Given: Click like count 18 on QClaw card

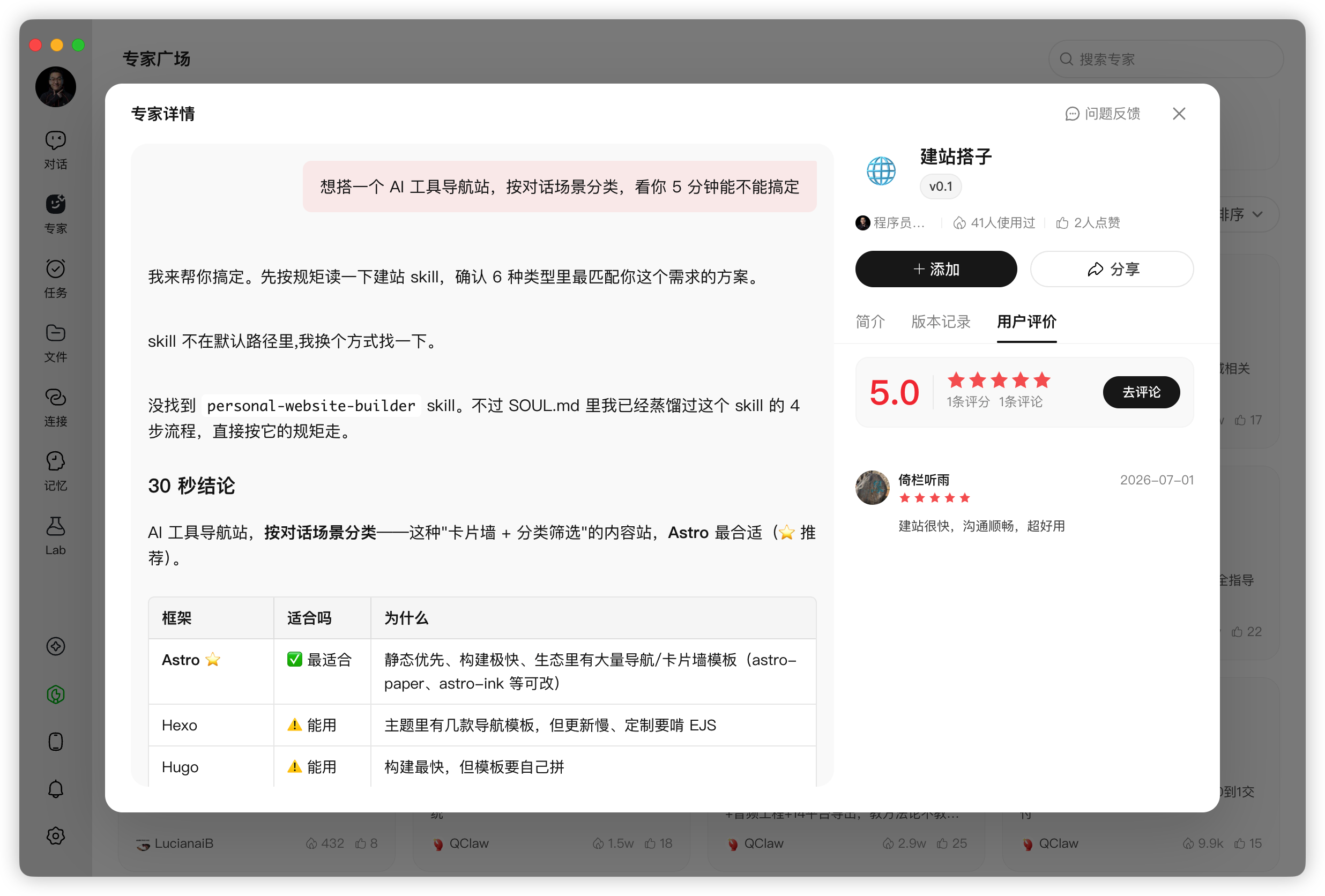Looking at the screenshot, I should click(659, 843).
